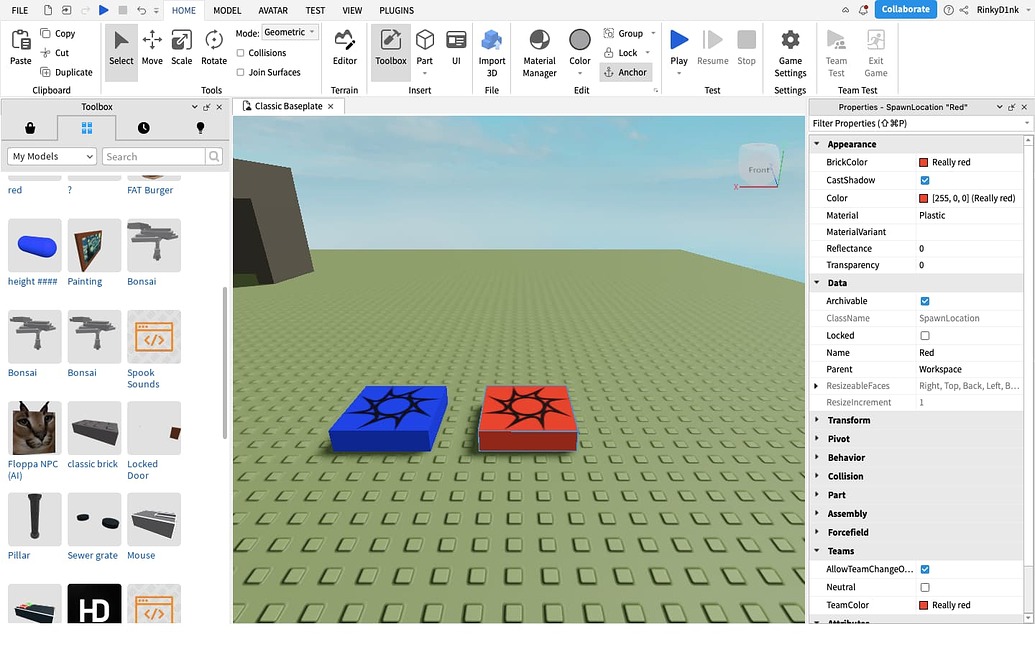Expand the Collision section
Viewport: 1035px width, 646px height.
click(x=817, y=476)
